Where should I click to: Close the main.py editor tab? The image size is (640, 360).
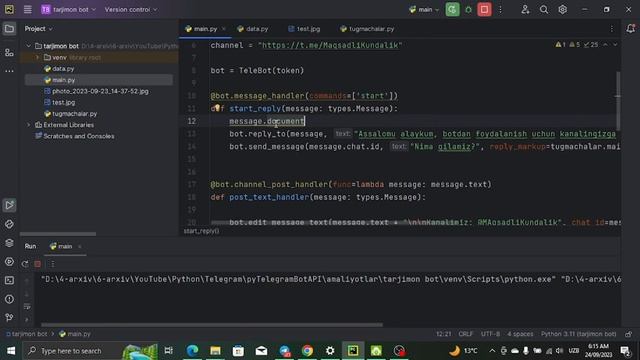click(x=224, y=29)
